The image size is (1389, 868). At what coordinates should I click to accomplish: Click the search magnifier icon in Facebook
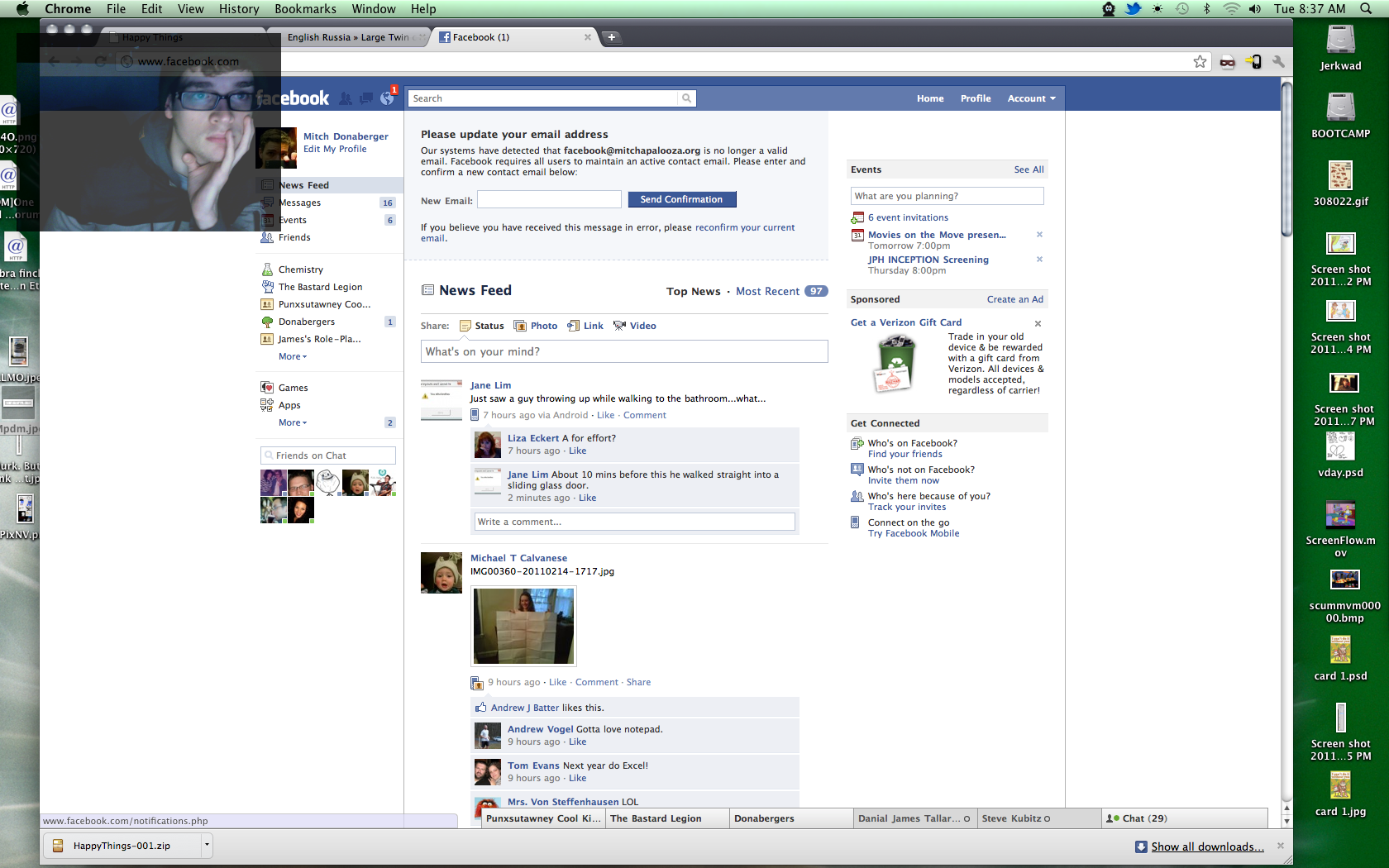686,98
